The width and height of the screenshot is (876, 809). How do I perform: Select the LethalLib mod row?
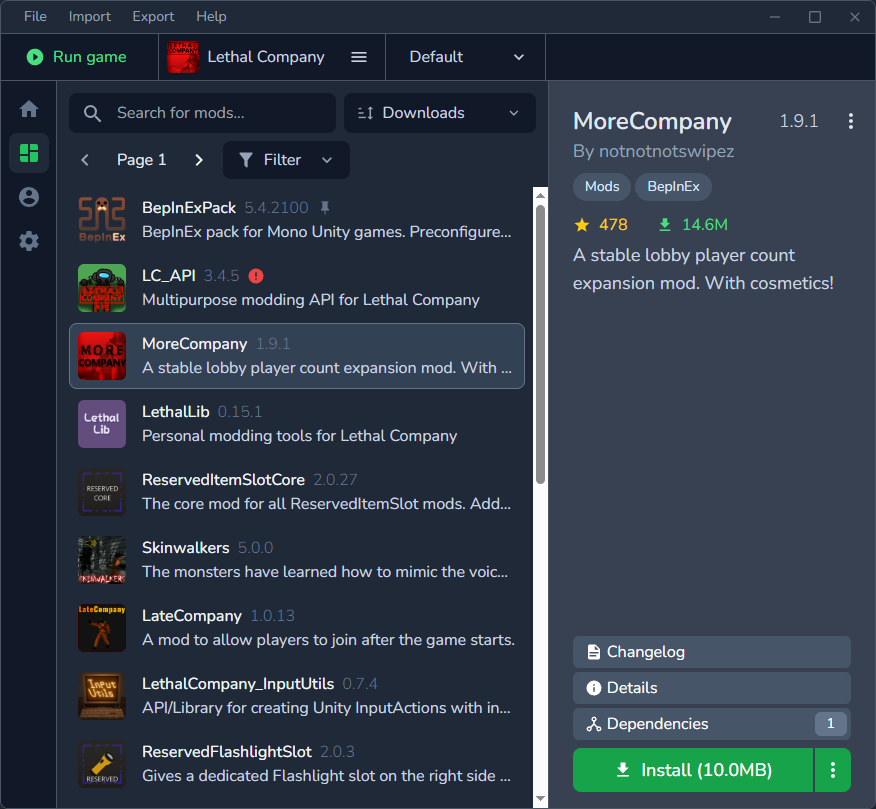click(297, 424)
